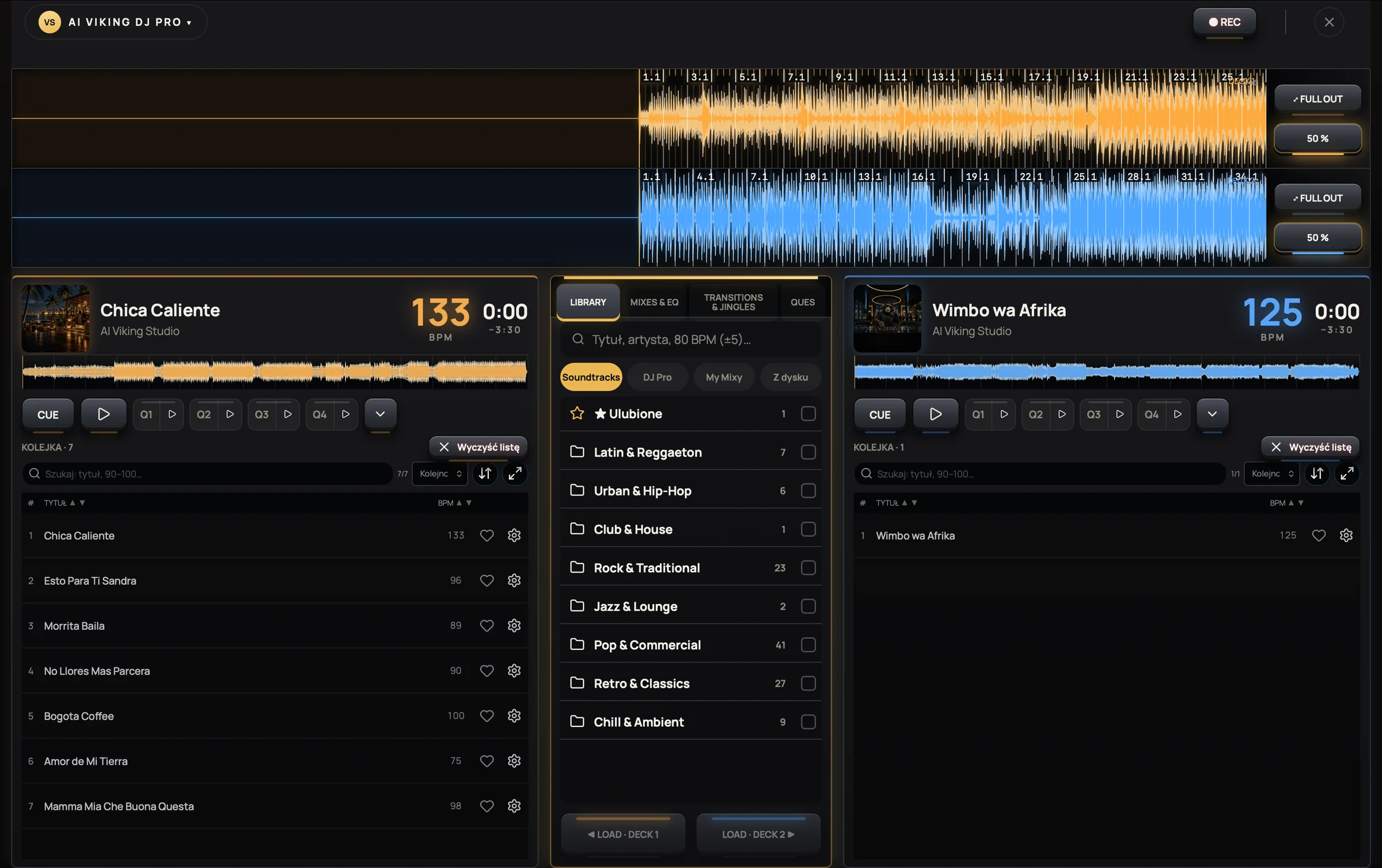Expand left deck queue to fullscreen
Viewport: 1382px width, 868px height.
pyautogui.click(x=515, y=473)
